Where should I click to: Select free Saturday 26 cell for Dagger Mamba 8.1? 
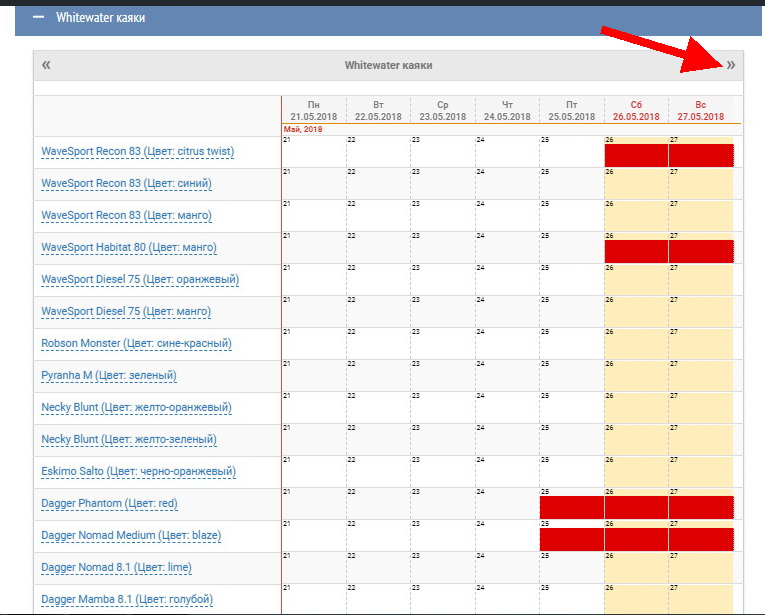click(636, 599)
